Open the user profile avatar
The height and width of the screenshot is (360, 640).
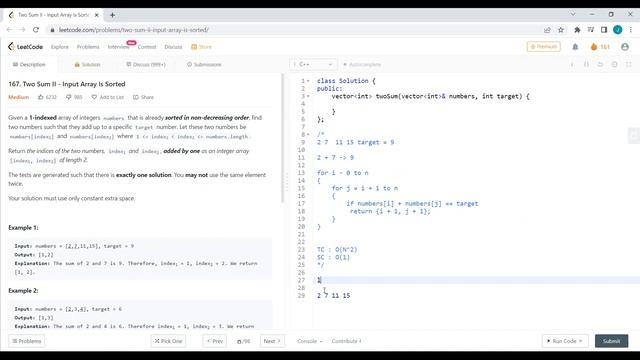pyautogui.click(x=624, y=47)
